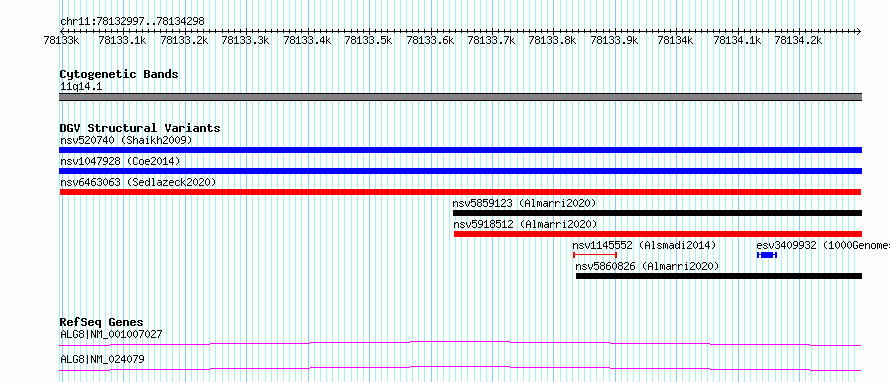The image size is (890, 382).
Task: Open the nsv5859123 (Almarri2020) black bar
Action: point(657,213)
